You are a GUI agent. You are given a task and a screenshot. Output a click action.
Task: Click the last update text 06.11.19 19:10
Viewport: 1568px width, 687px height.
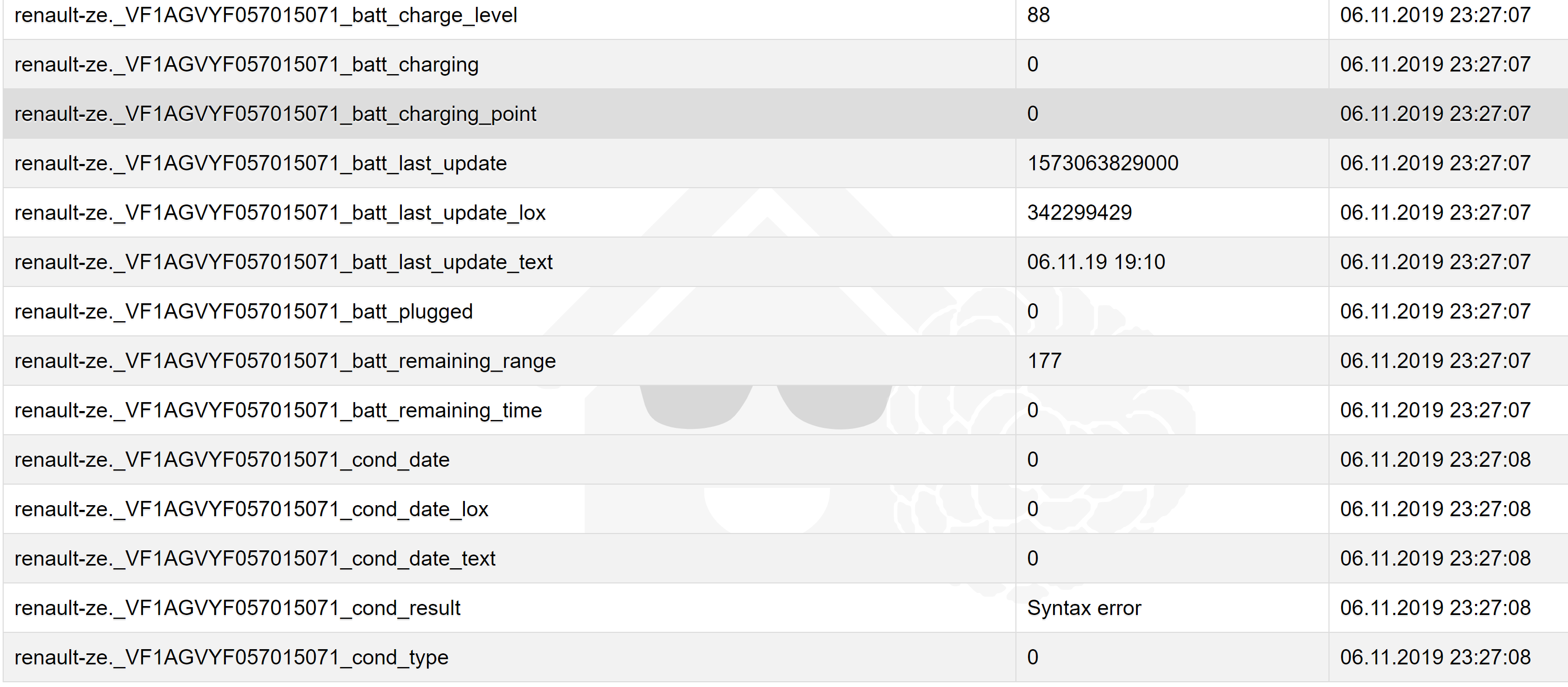(x=1096, y=262)
